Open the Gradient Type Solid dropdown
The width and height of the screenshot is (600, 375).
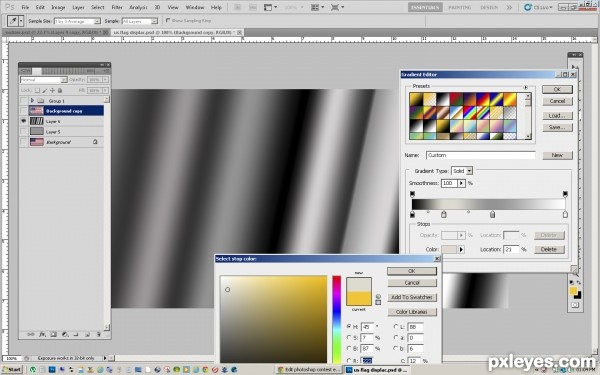point(462,171)
